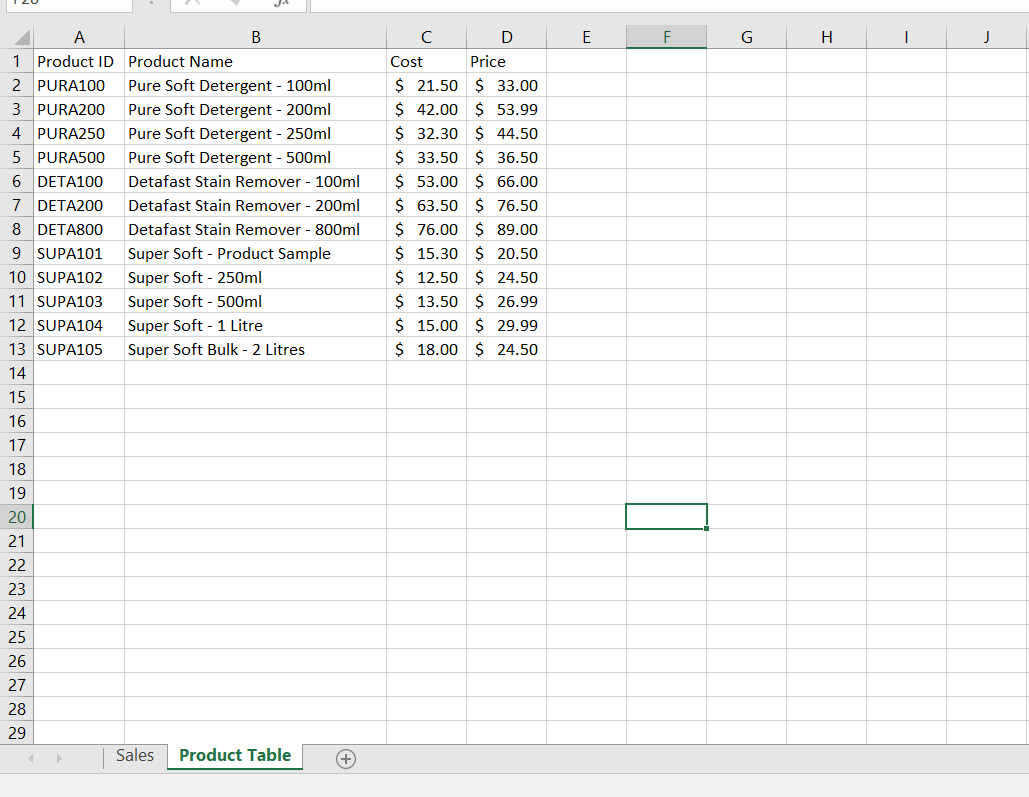Screen dimensions: 1029x797
Task: Select column A header
Action: coord(79,36)
